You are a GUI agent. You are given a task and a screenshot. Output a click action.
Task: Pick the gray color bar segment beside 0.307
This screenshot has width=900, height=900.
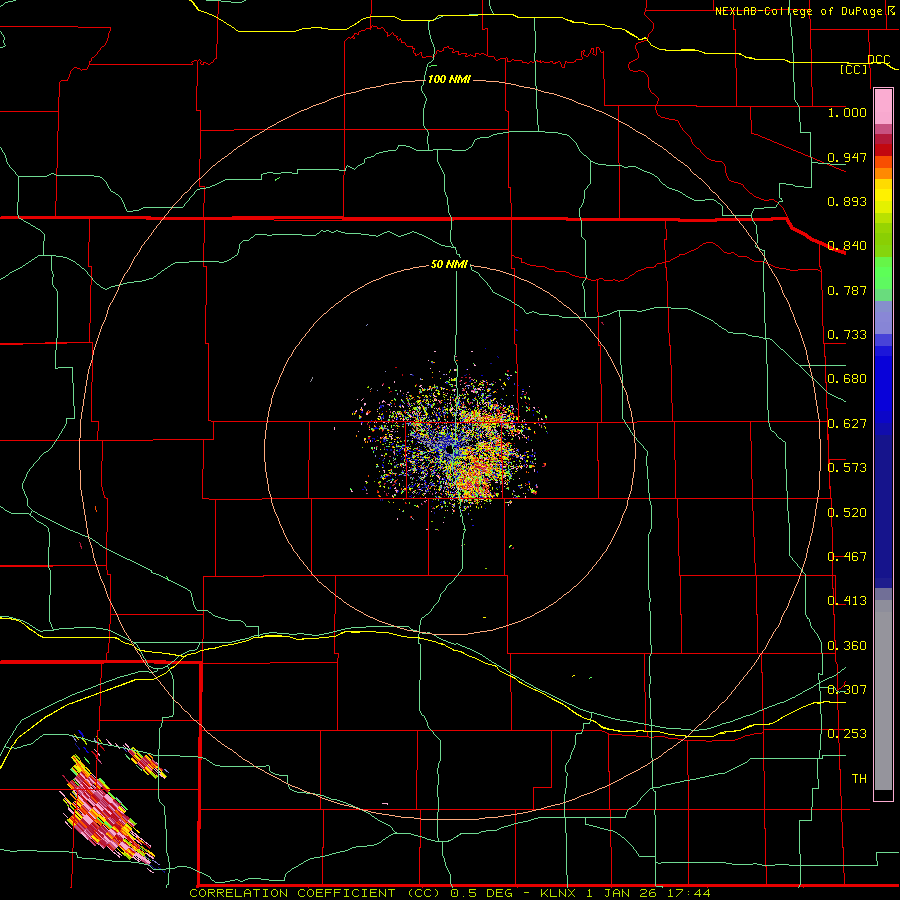[x=883, y=695]
